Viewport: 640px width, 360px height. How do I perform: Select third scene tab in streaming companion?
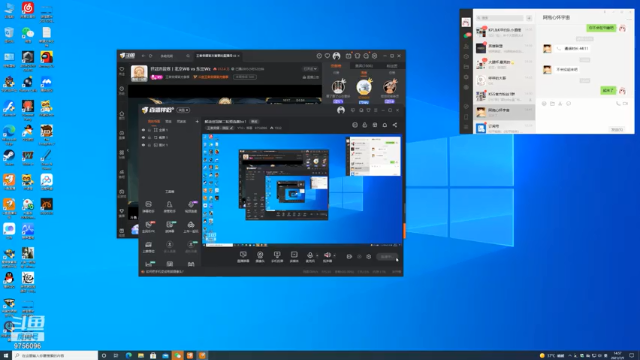181,121
